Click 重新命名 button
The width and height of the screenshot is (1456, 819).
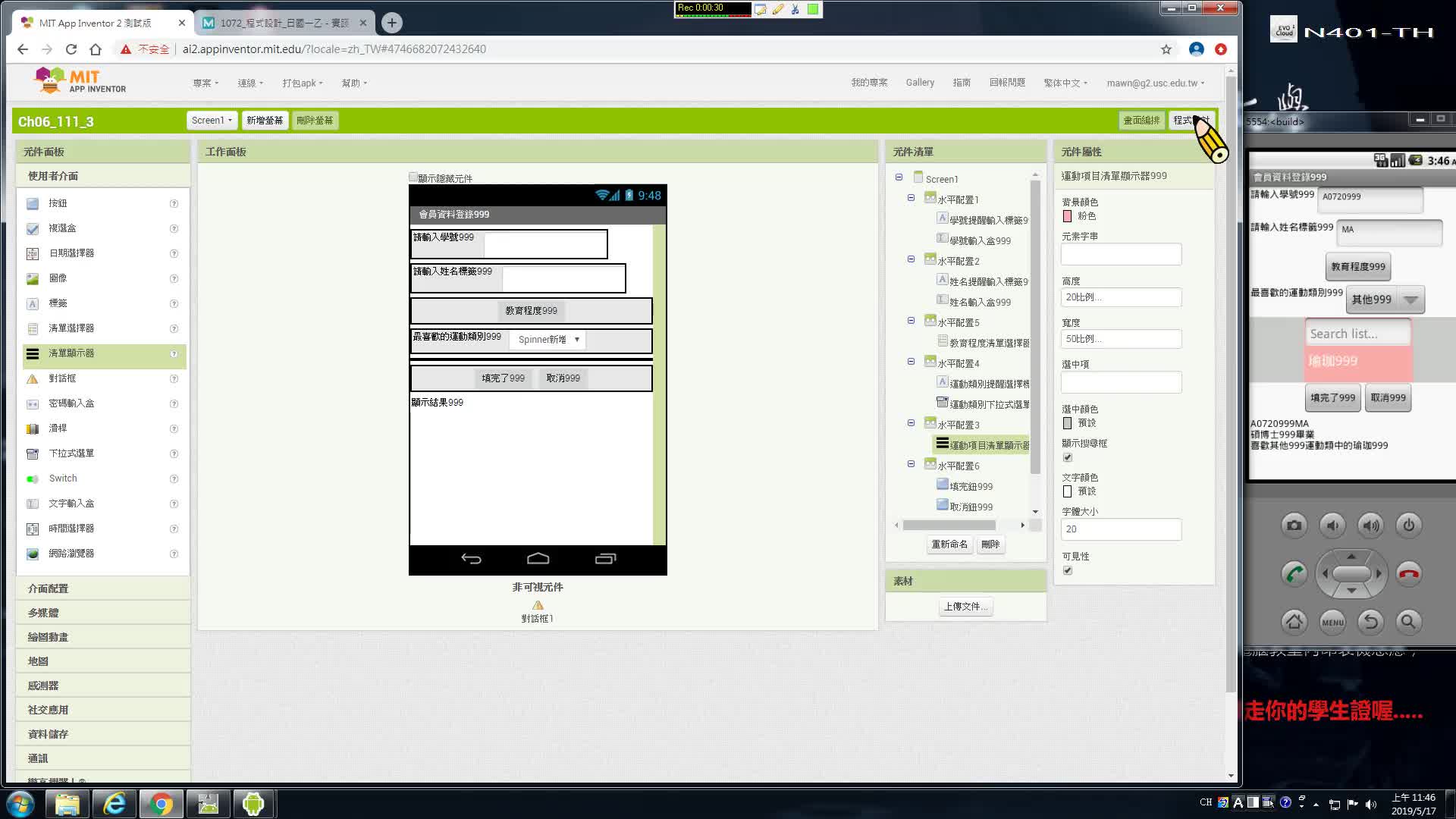(949, 544)
